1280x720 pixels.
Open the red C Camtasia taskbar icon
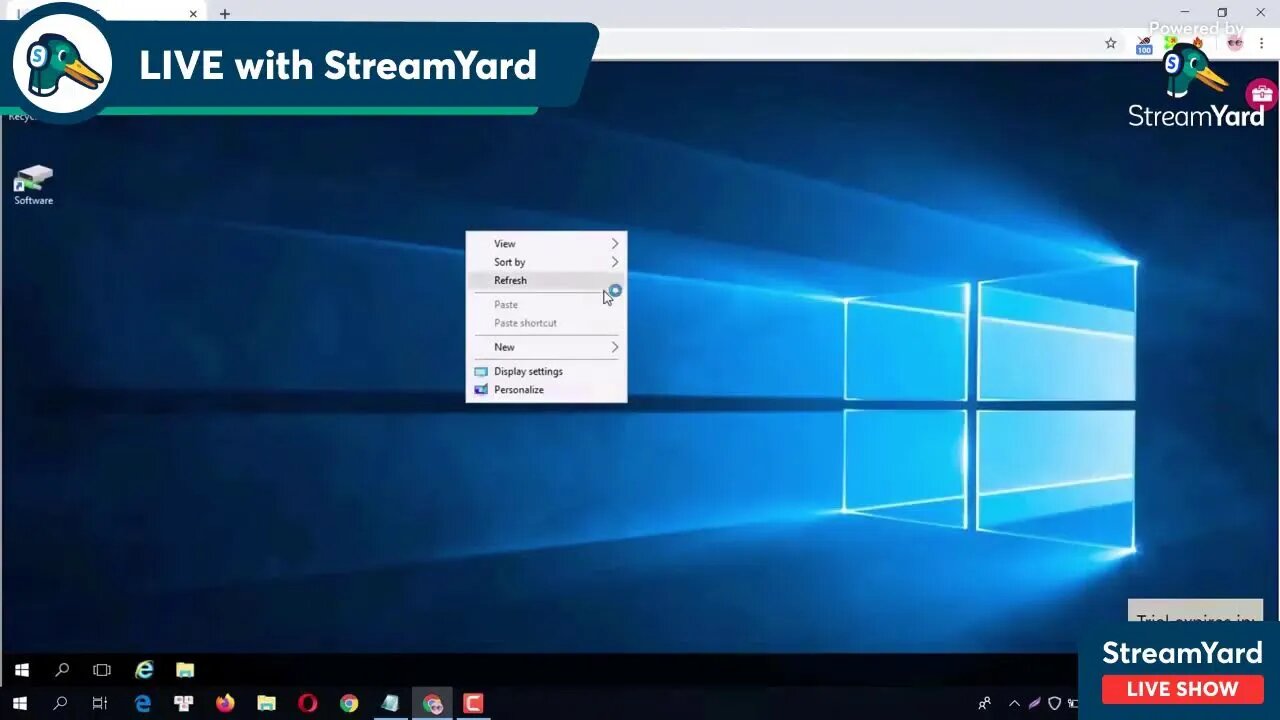(x=473, y=703)
